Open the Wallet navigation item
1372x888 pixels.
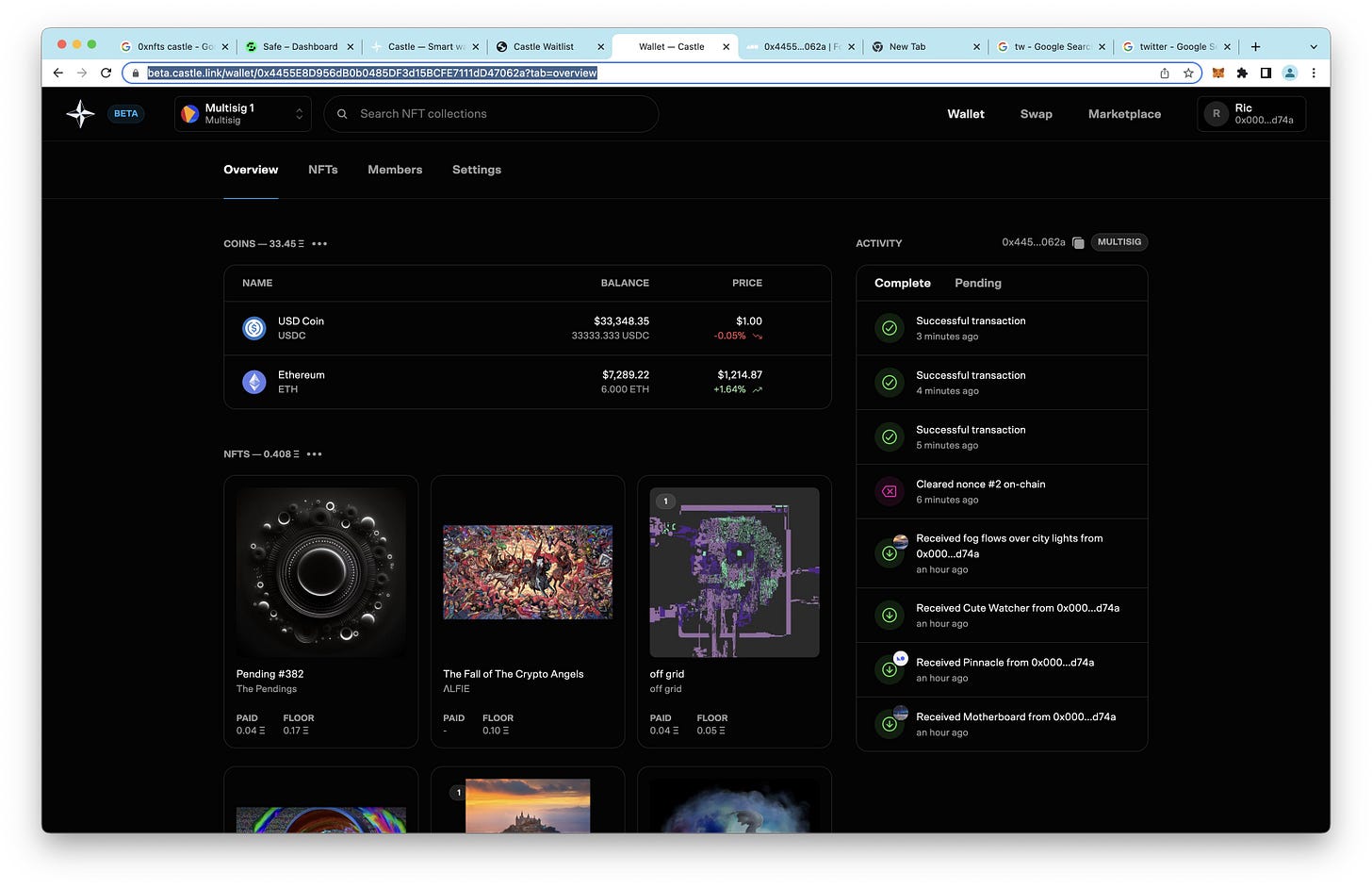pos(966,114)
